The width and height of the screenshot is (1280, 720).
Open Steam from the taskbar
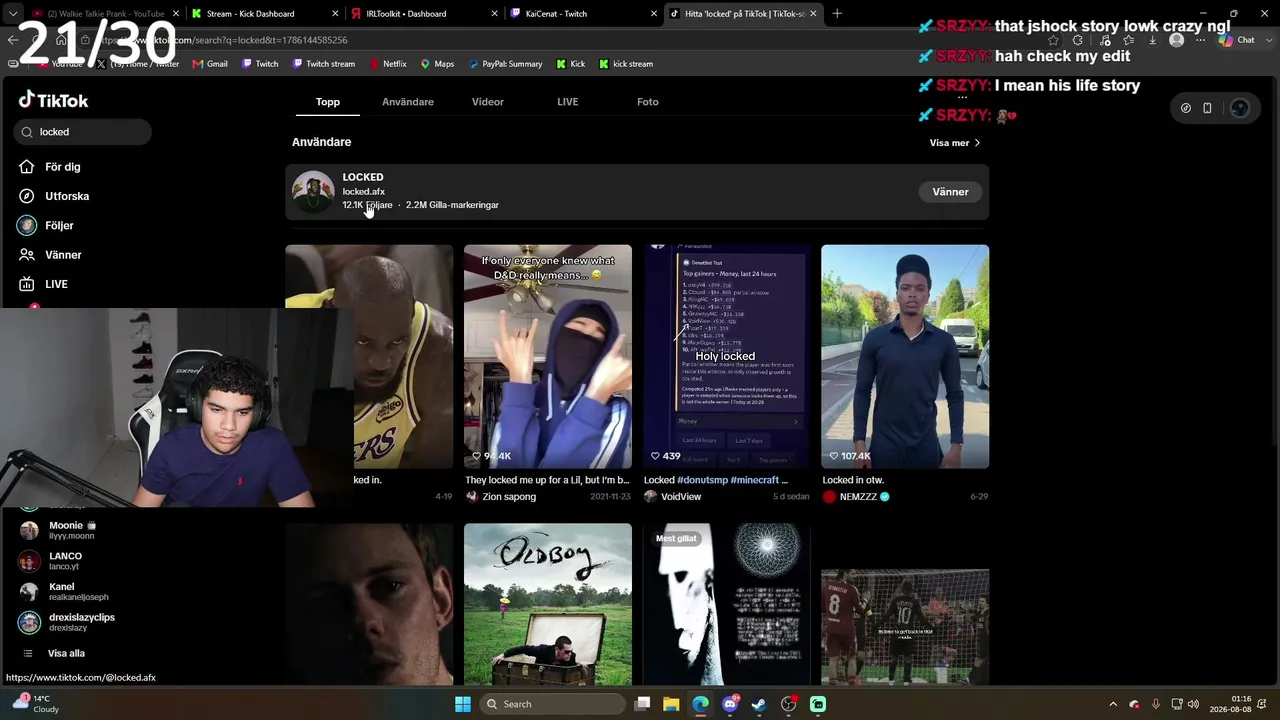tap(759, 704)
